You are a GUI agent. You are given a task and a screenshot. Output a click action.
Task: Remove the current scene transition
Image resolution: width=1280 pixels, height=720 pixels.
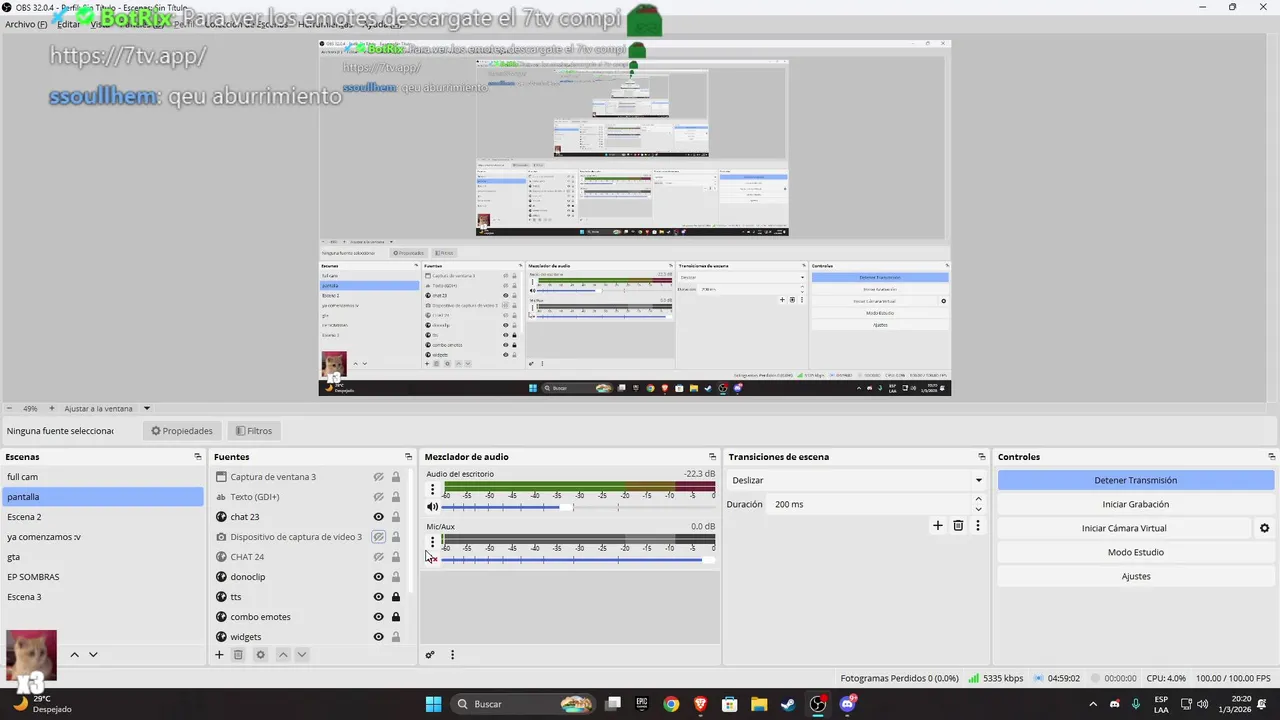pyautogui.click(x=958, y=525)
